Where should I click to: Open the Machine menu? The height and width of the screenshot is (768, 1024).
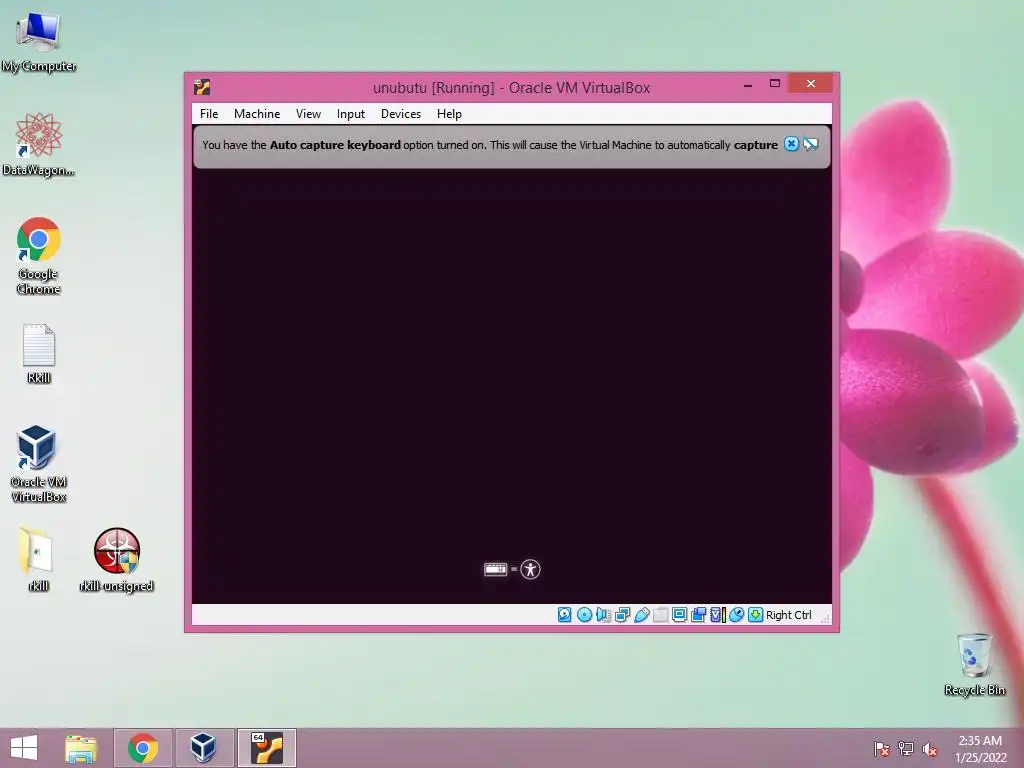coord(257,114)
